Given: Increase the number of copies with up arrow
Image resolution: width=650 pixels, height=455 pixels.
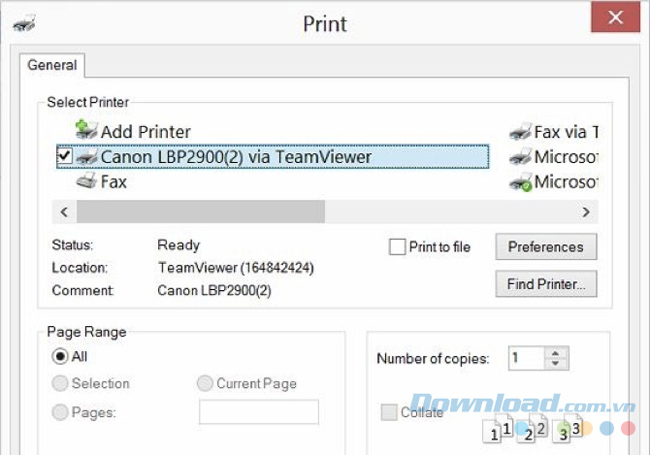Looking at the screenshot, I should tap(555, 353).
